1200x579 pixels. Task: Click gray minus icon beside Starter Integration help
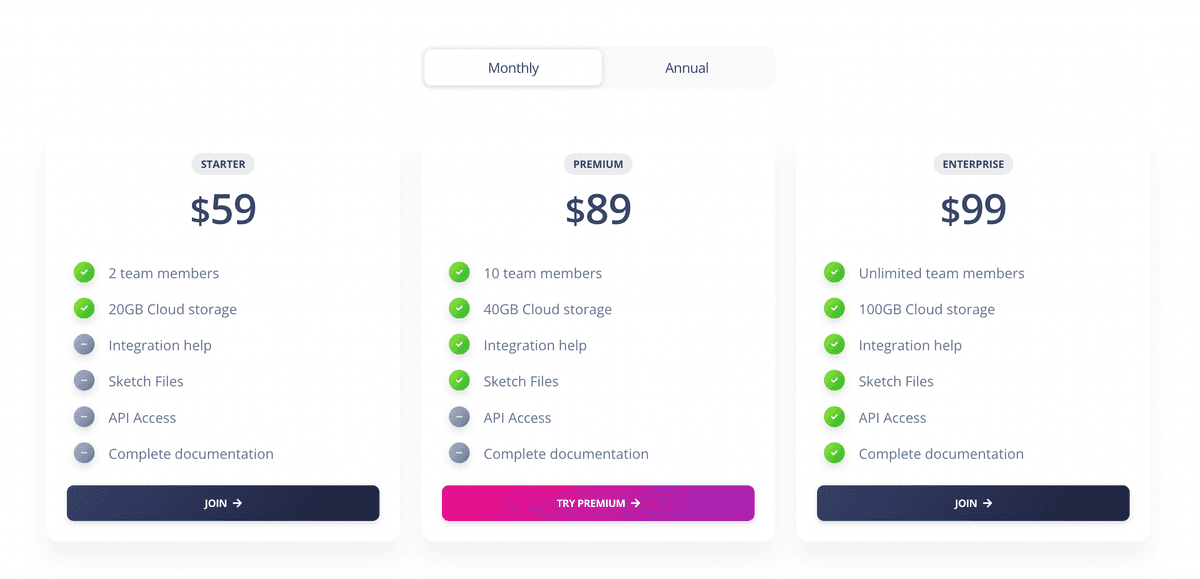[x=84, y=345]
